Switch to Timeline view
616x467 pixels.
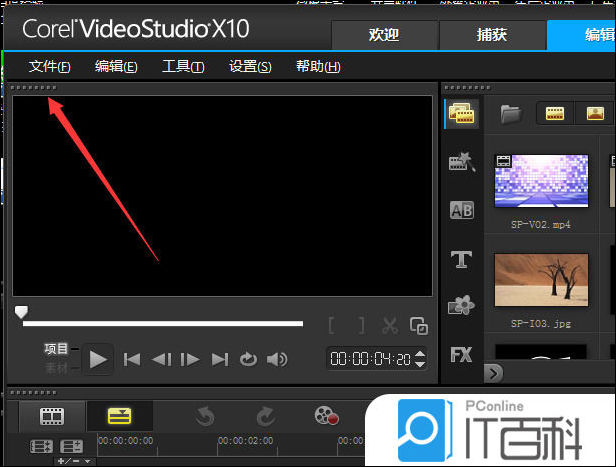(119, 416)
